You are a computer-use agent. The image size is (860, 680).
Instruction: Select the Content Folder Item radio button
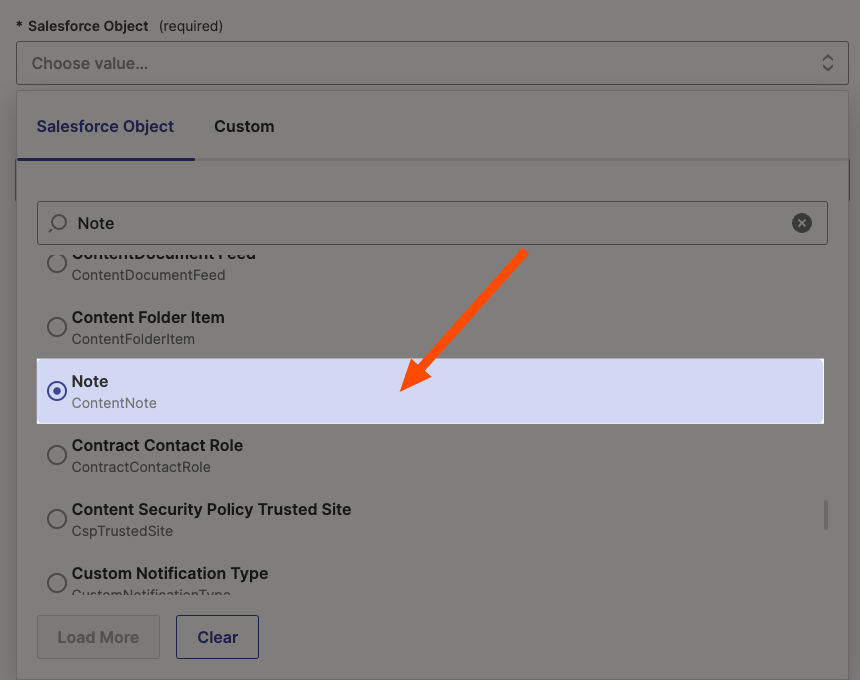56,327
